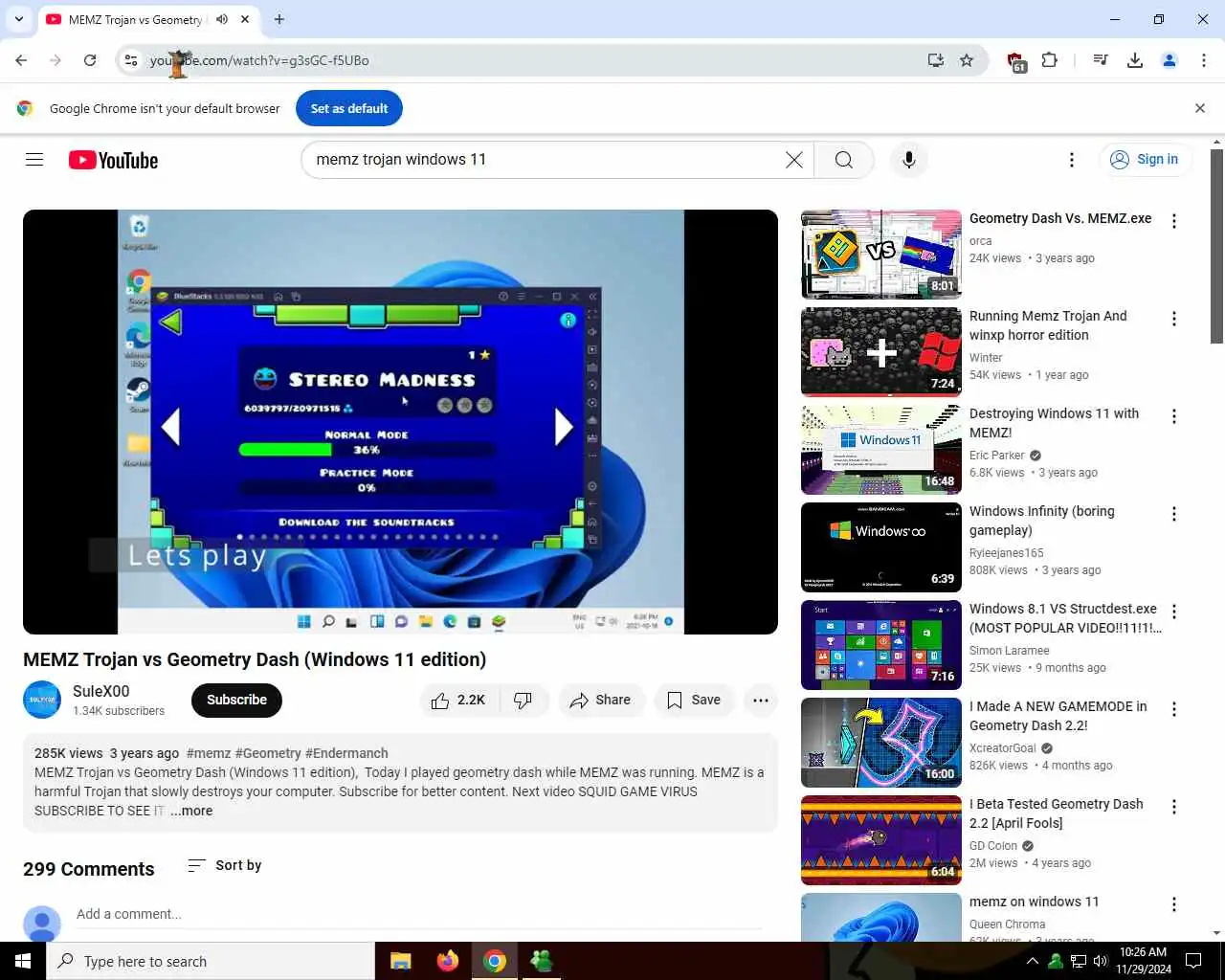Subscribe to the SuleX00 channel

pyautogui.click(x=236, y=701)
